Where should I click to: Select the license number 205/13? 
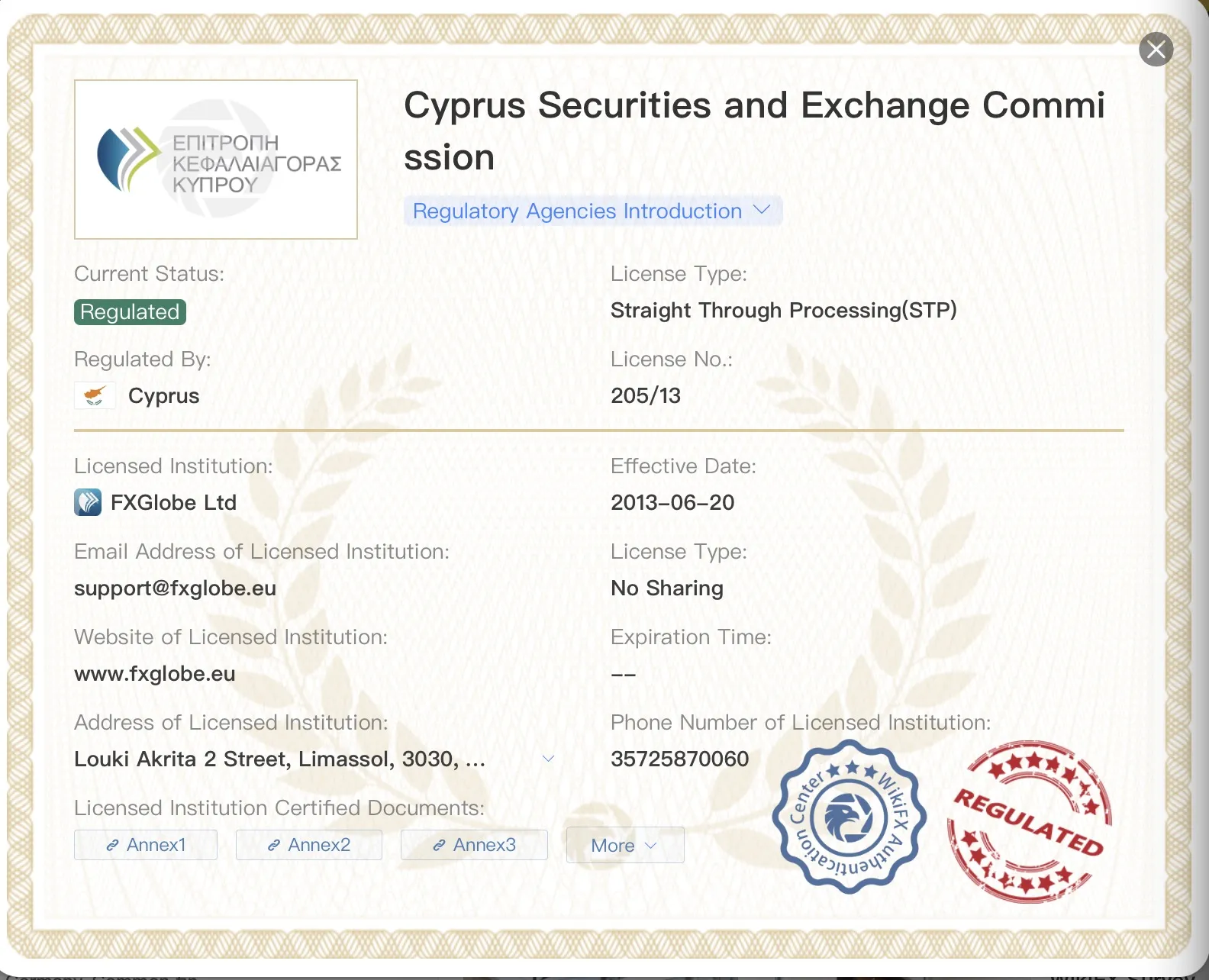pyautogui.click(x=646, y=395)
